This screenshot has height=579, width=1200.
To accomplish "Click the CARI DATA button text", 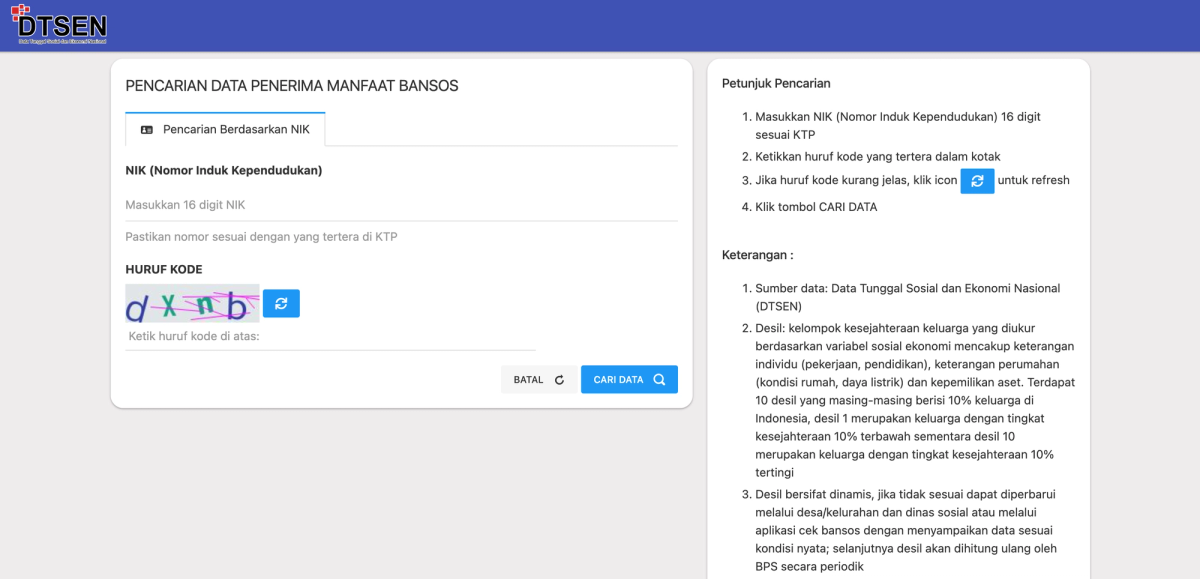I will 618,380.
